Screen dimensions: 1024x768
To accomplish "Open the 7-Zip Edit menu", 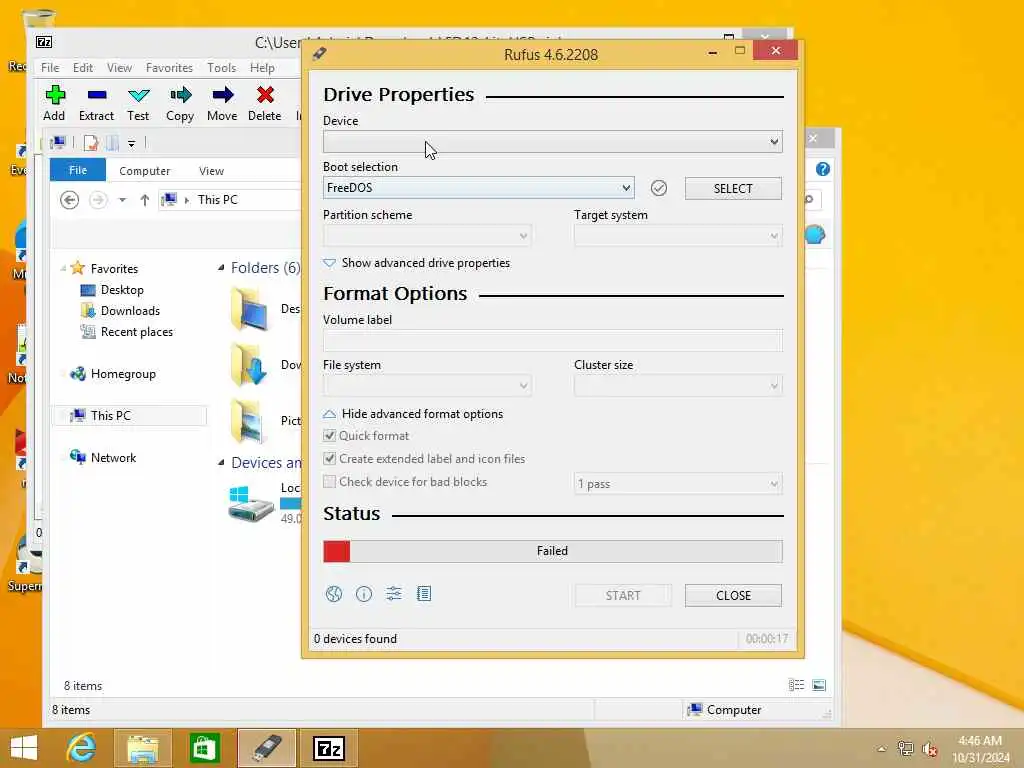I will (x=83, y=67).
